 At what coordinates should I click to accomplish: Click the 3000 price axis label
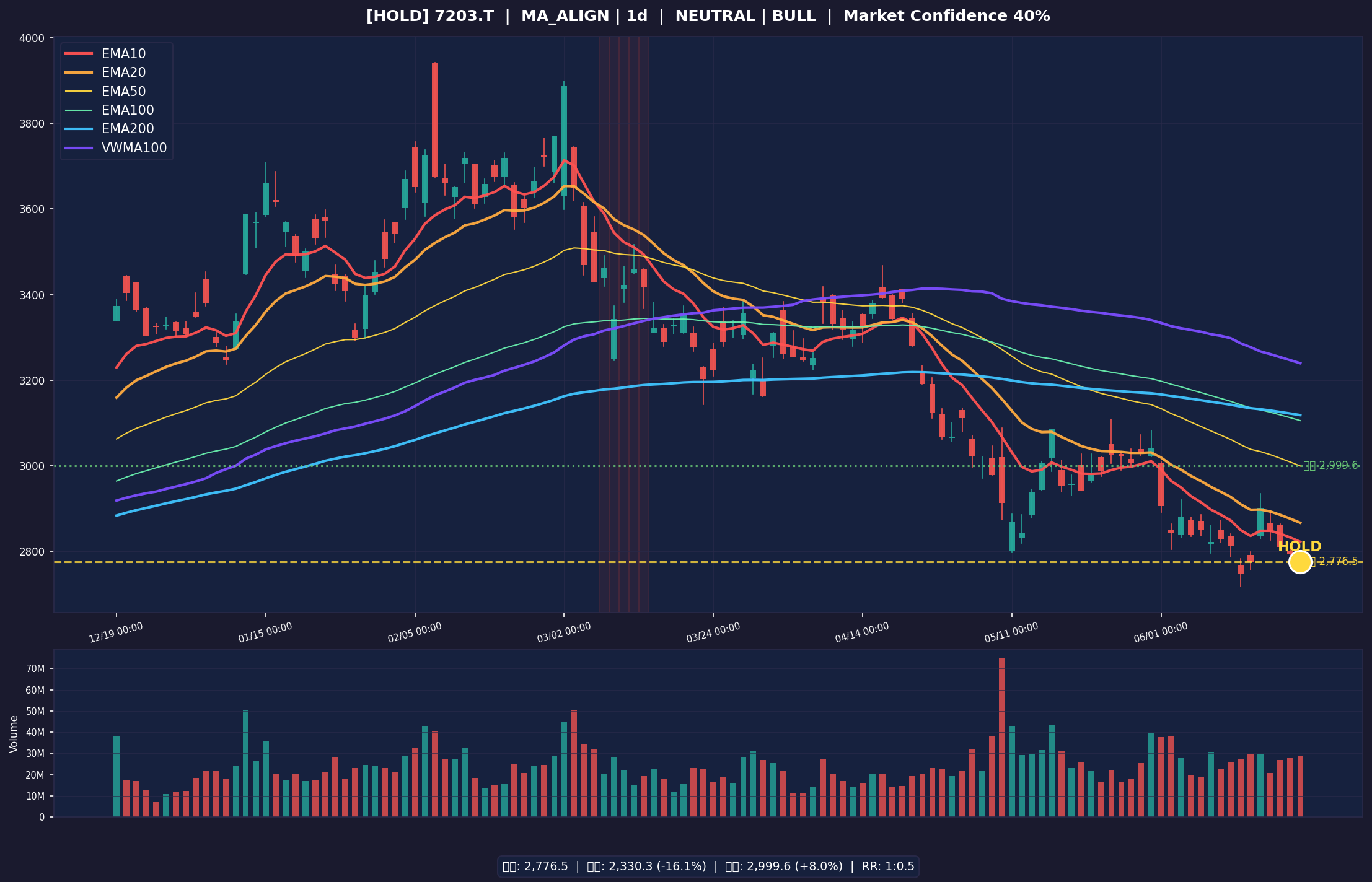point(33,466)
